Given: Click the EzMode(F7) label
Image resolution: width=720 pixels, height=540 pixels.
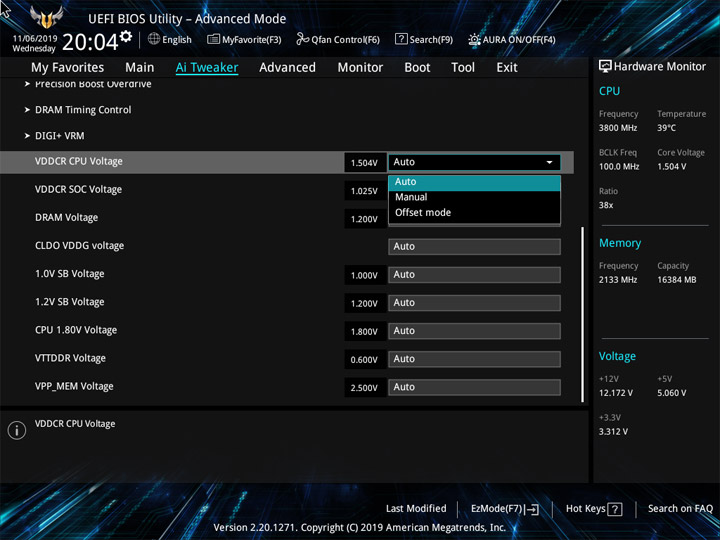Looking at the screenshot, I should [497, 509].
